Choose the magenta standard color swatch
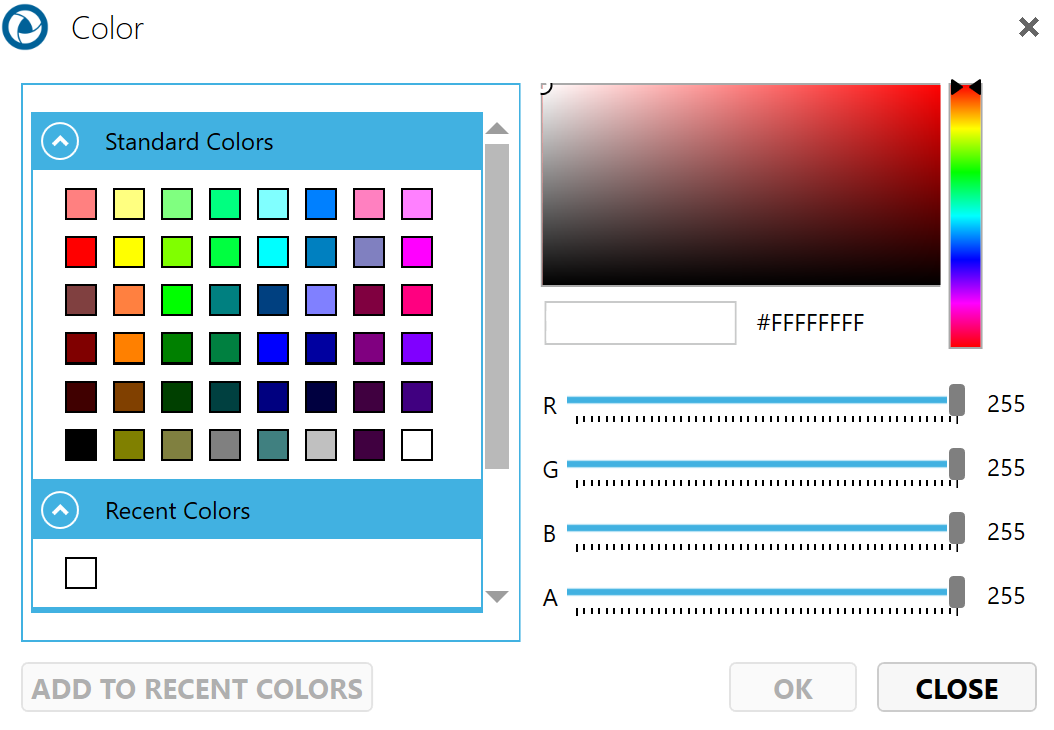Image resolution: width=1054 pixels, height=730 pixels. (417, 252)
